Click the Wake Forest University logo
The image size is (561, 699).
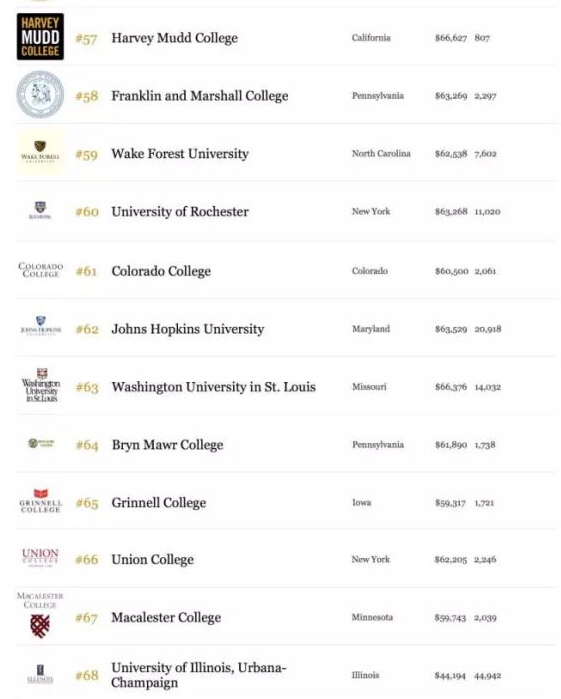point(40,152)
